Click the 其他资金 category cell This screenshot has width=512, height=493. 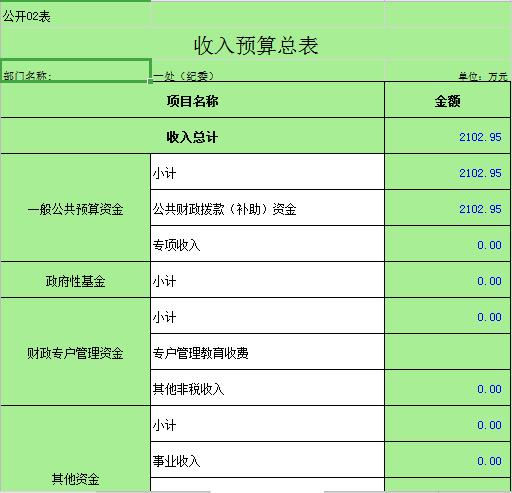(x=75, y=449)
